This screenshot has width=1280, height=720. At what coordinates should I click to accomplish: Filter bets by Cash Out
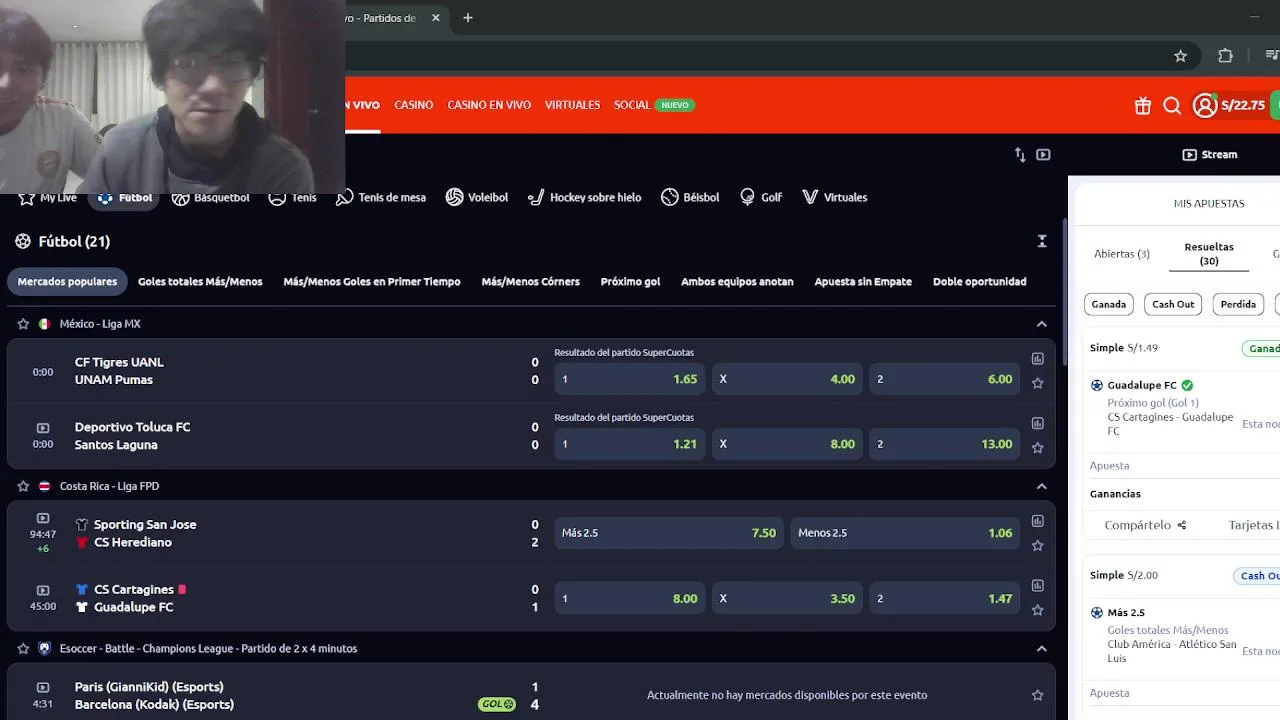tap(1173, 304)
